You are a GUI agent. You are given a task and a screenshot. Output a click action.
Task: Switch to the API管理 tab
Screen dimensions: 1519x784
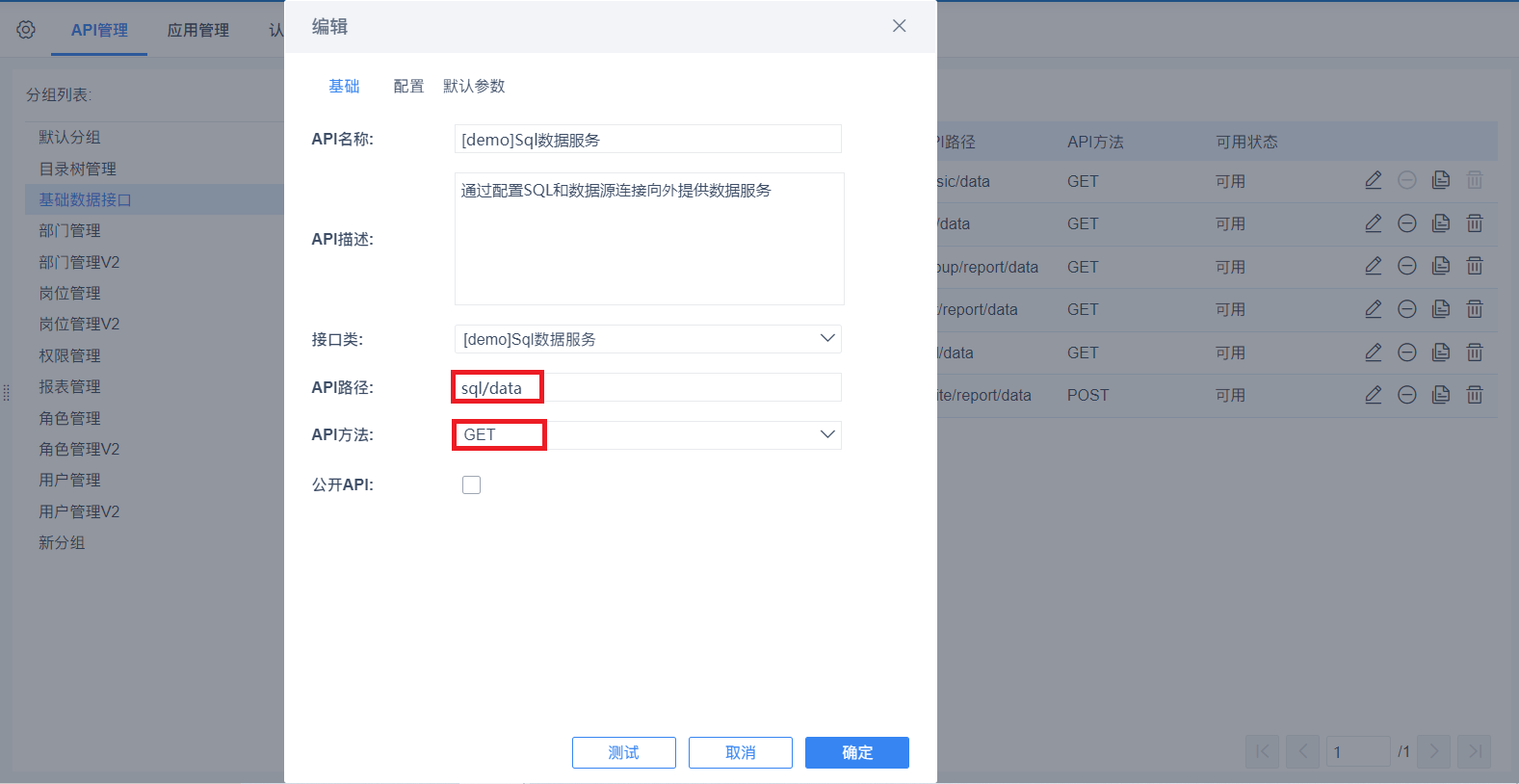[99, 30]
